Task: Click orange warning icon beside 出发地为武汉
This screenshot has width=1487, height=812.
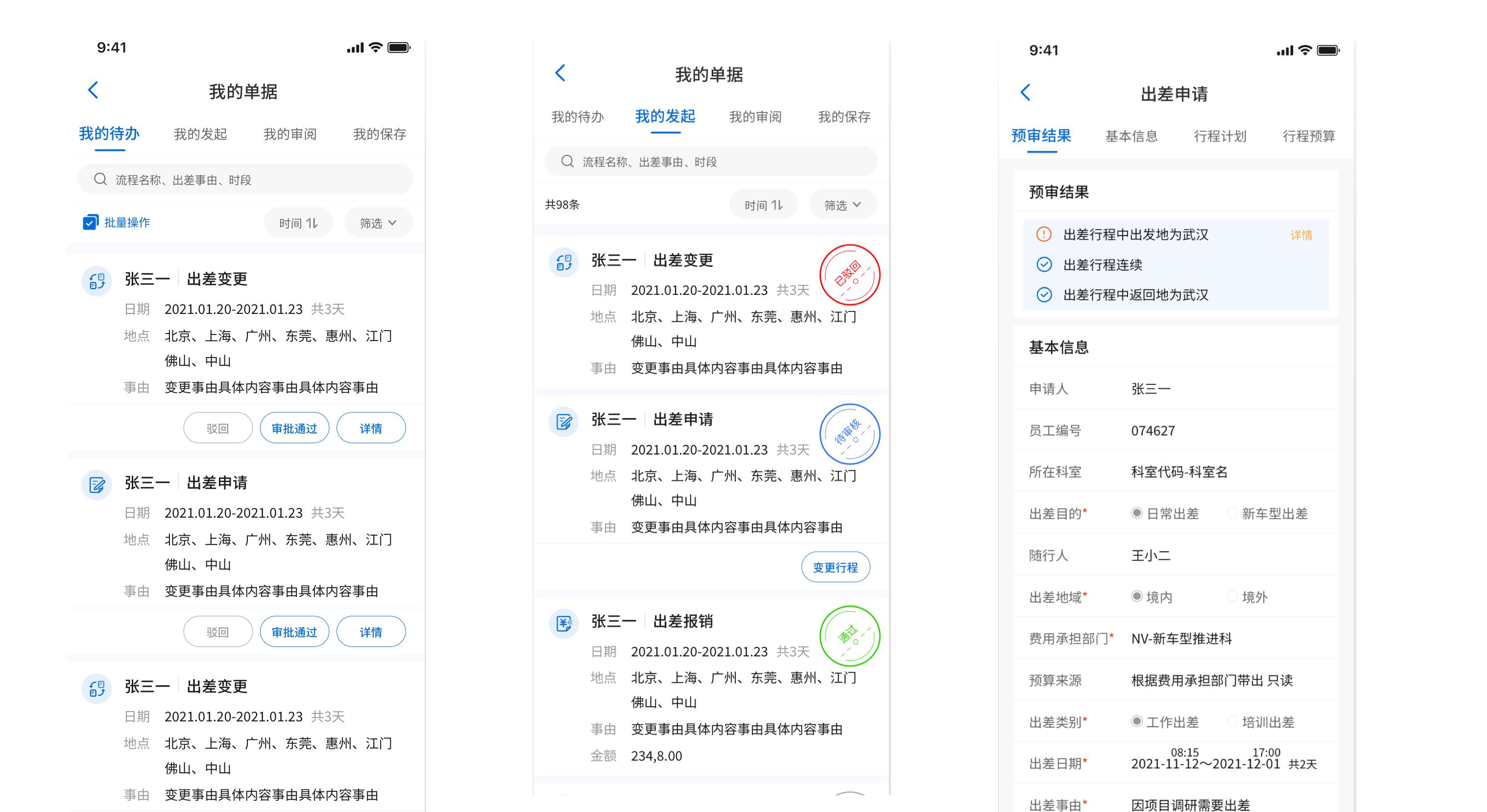Action: (x=1044, y=234)
